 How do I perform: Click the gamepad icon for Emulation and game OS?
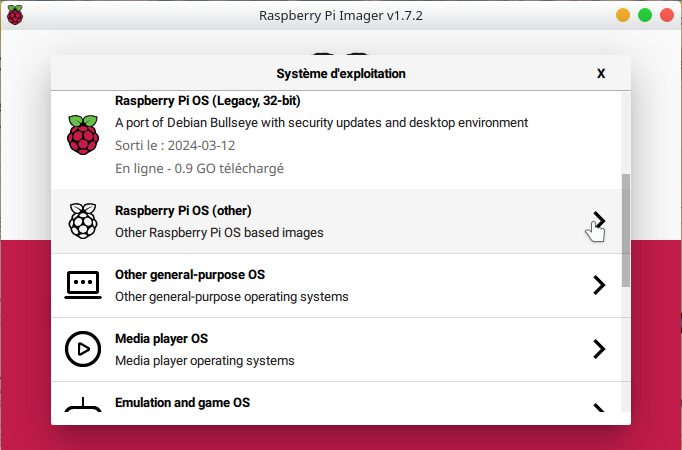click(x=83, y=404)
